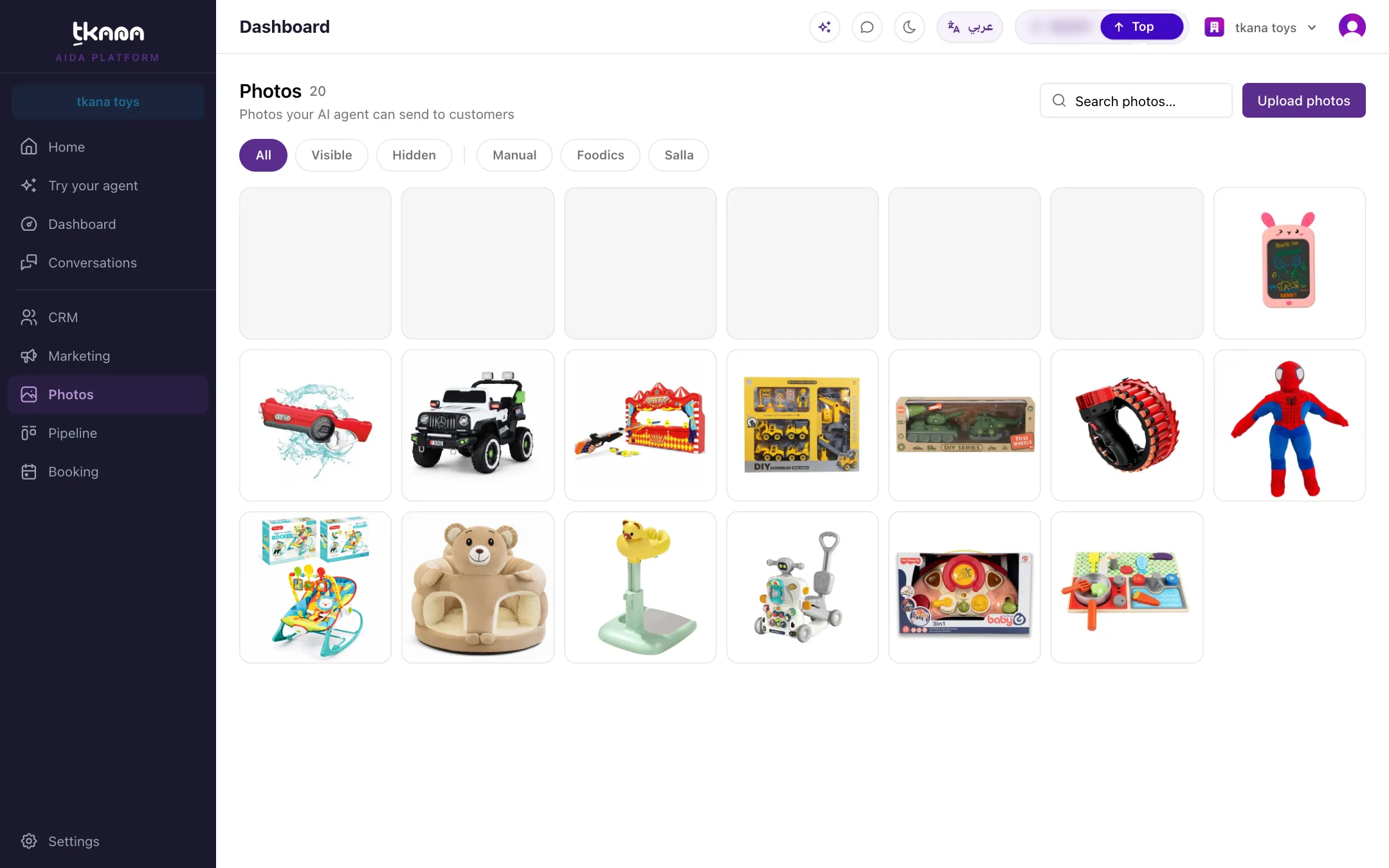Open the Marketing section
The image size is (1389, 868).
click(x=108, y=356)
